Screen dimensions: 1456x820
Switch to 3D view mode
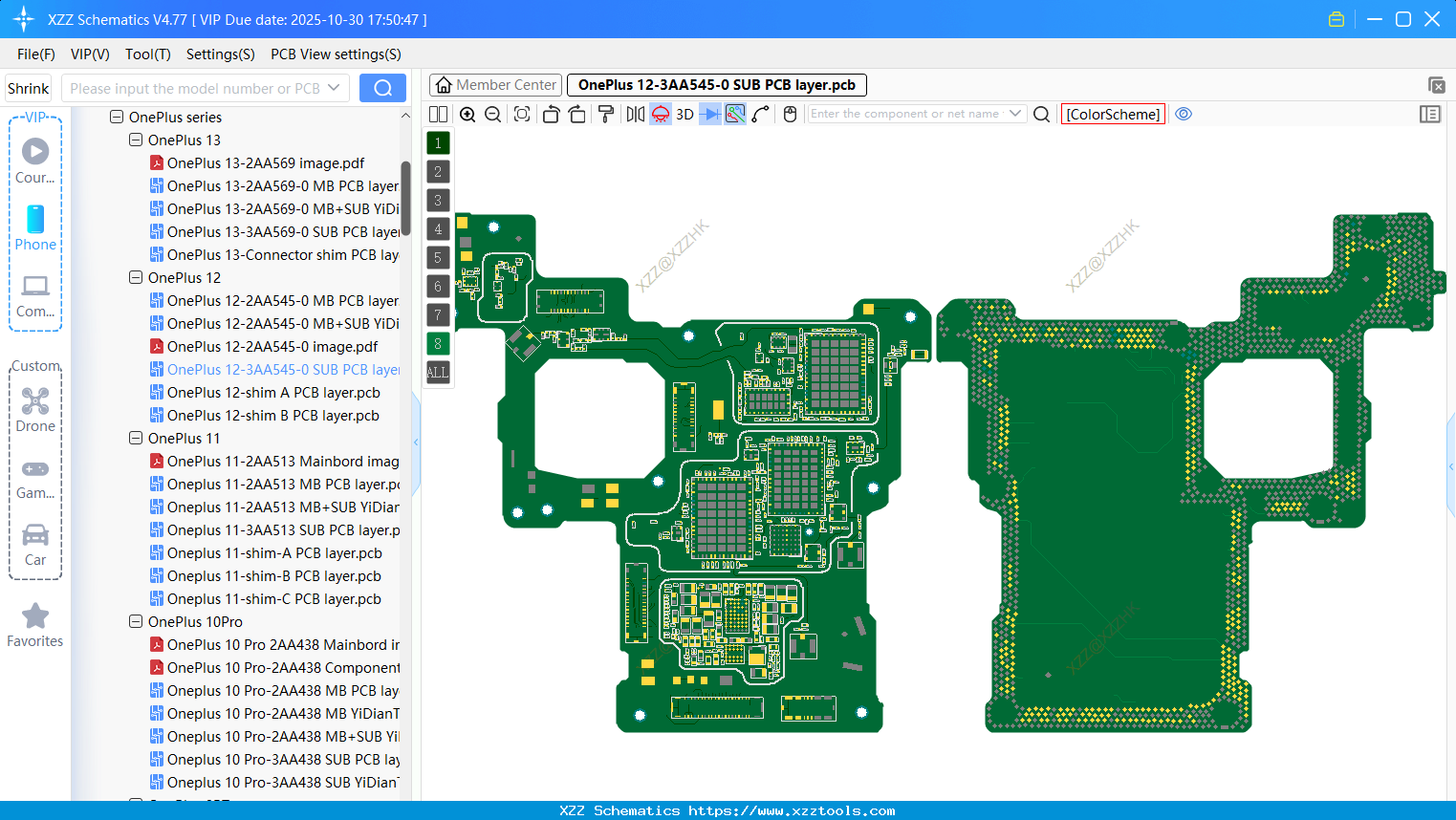click(684, 114)
